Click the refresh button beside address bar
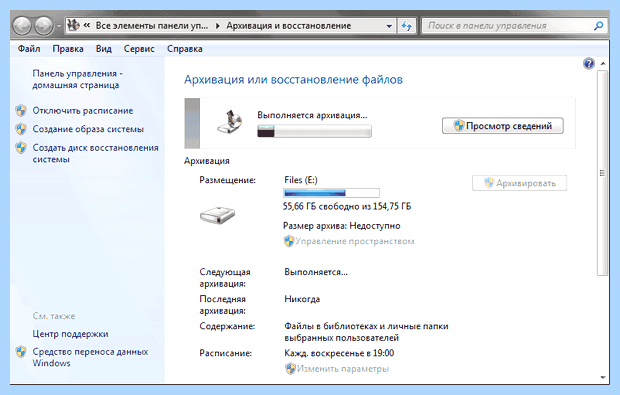Viewport: 620px width, 395px height. pyautogui.click(x=406, y=26)
